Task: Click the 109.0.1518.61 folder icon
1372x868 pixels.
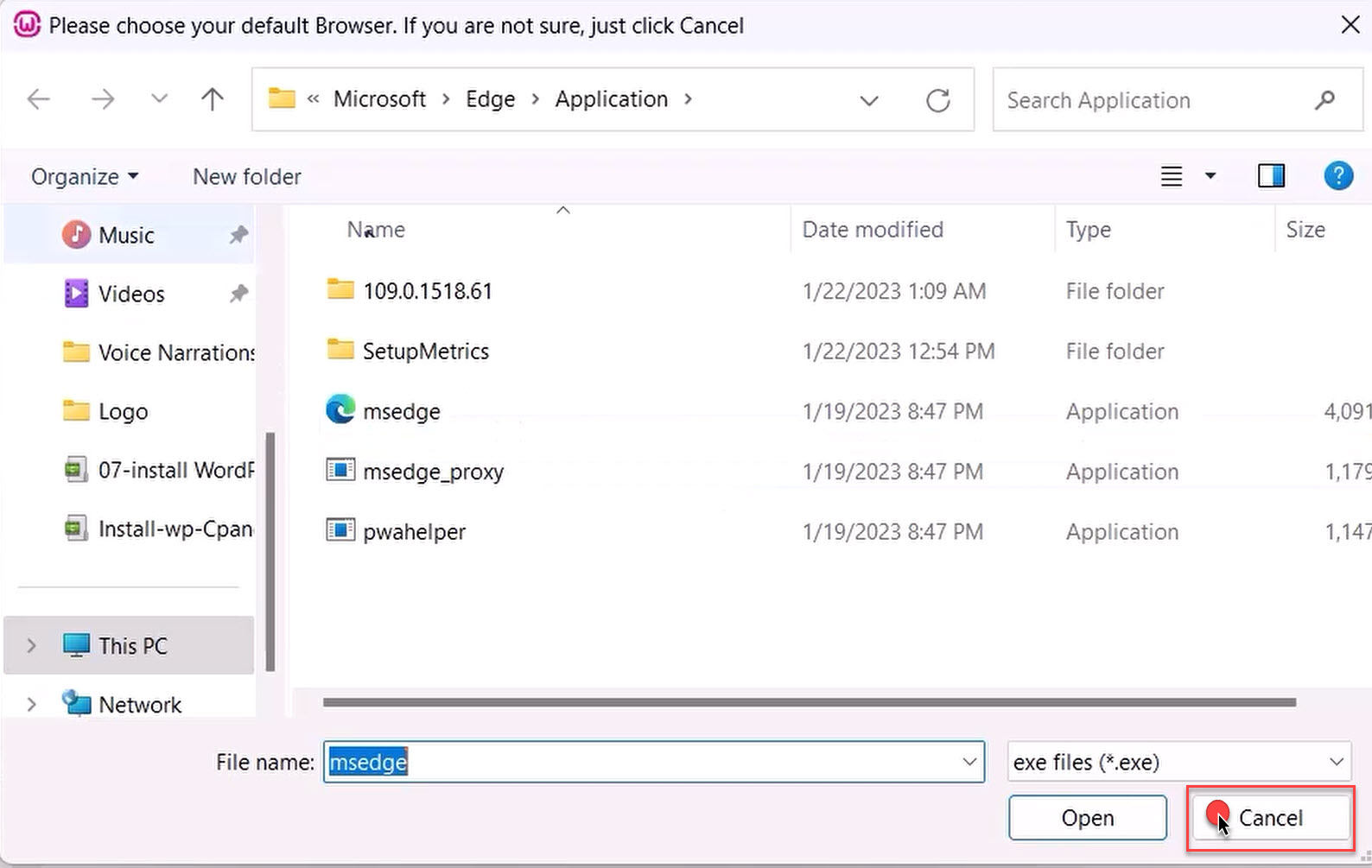Action: click(340, 288)
